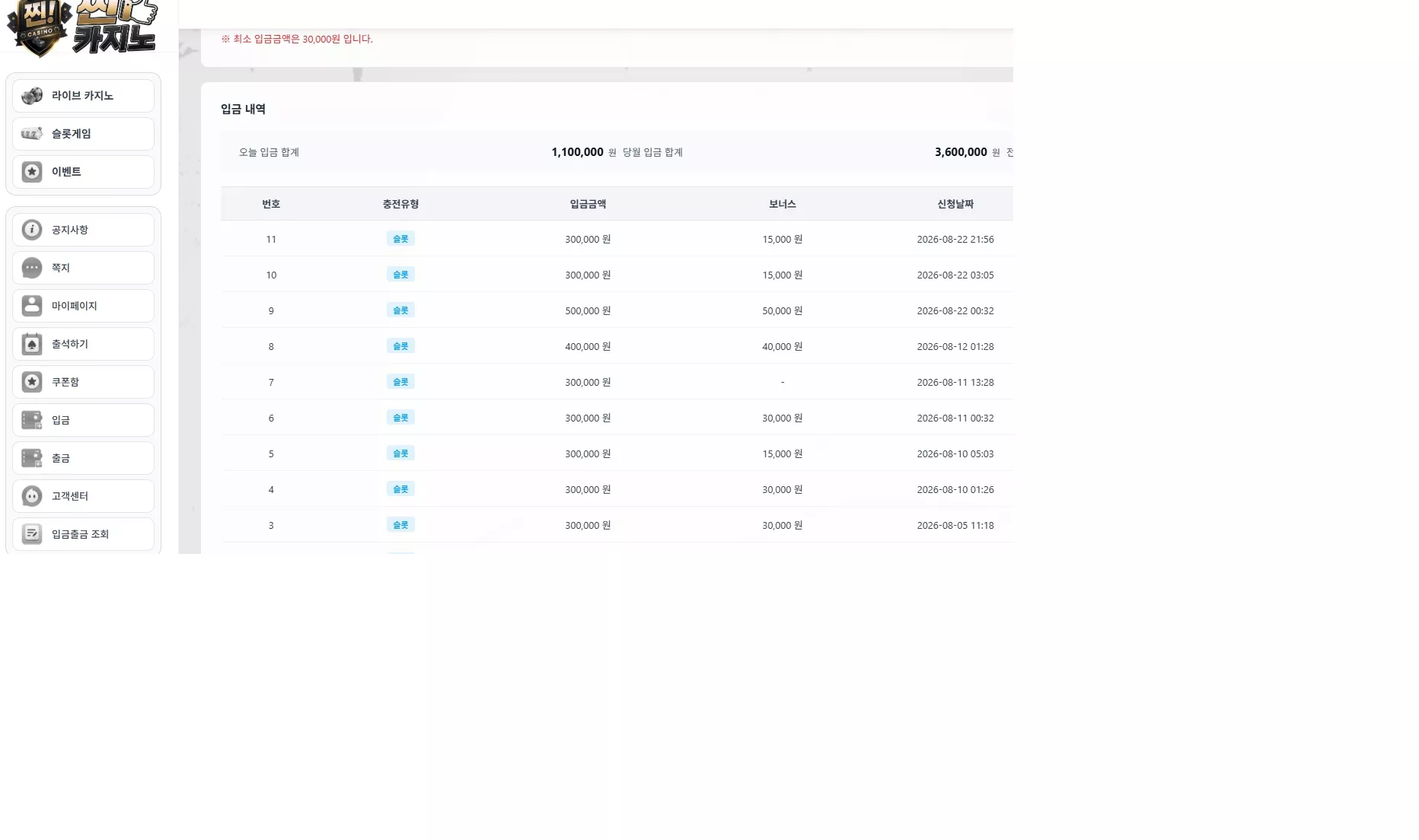Image resolution: width=1419 pixels, height=840 pixels.
Task: Open the 라이브 카지노 menu
Action: click(x=83, y=96)
